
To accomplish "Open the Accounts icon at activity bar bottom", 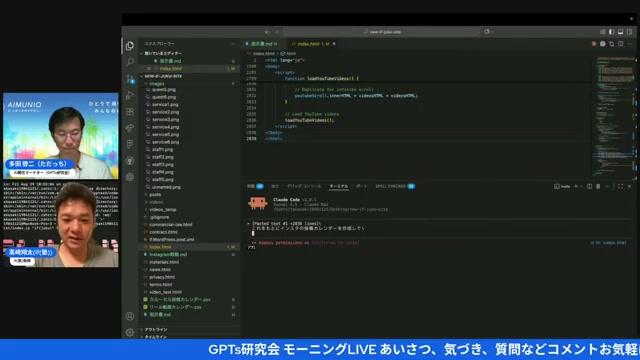I will pyautogui.click(x=130, y=316).
